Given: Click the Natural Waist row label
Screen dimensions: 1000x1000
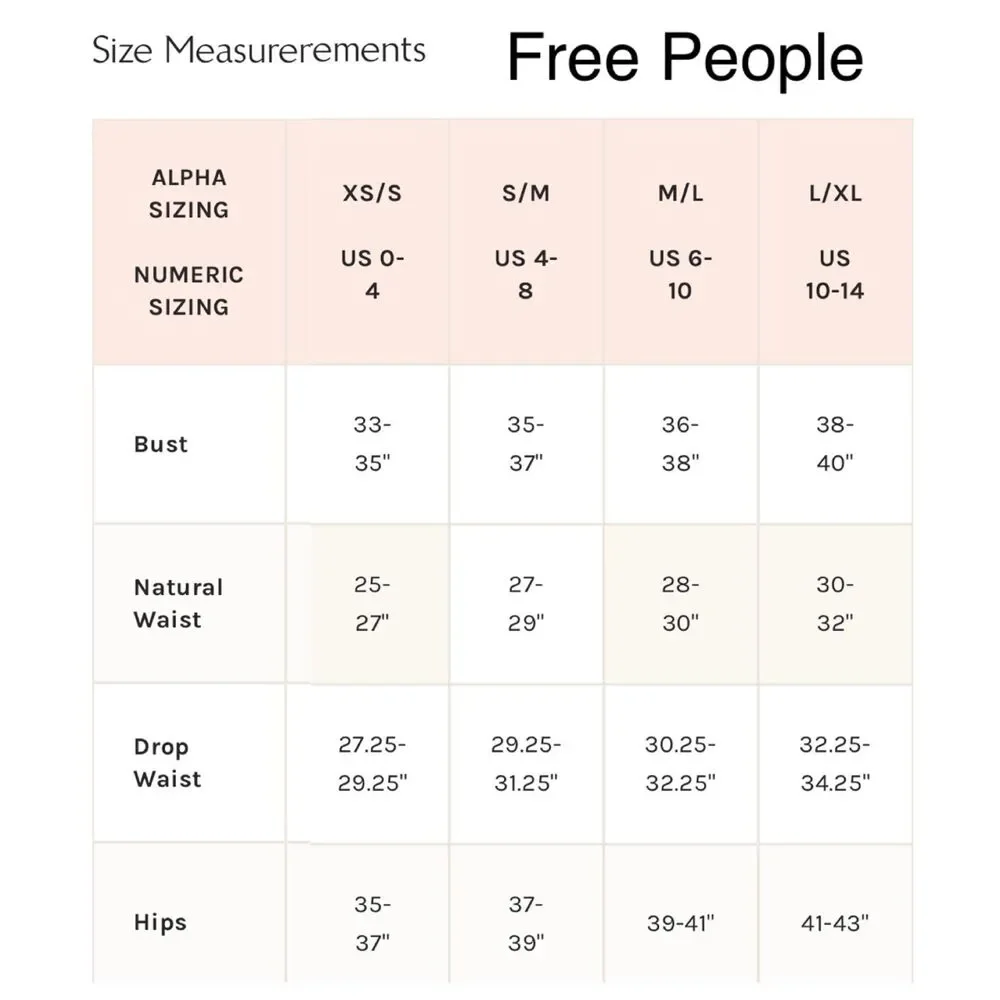Looking at the screenshot, I should point(179,603).
